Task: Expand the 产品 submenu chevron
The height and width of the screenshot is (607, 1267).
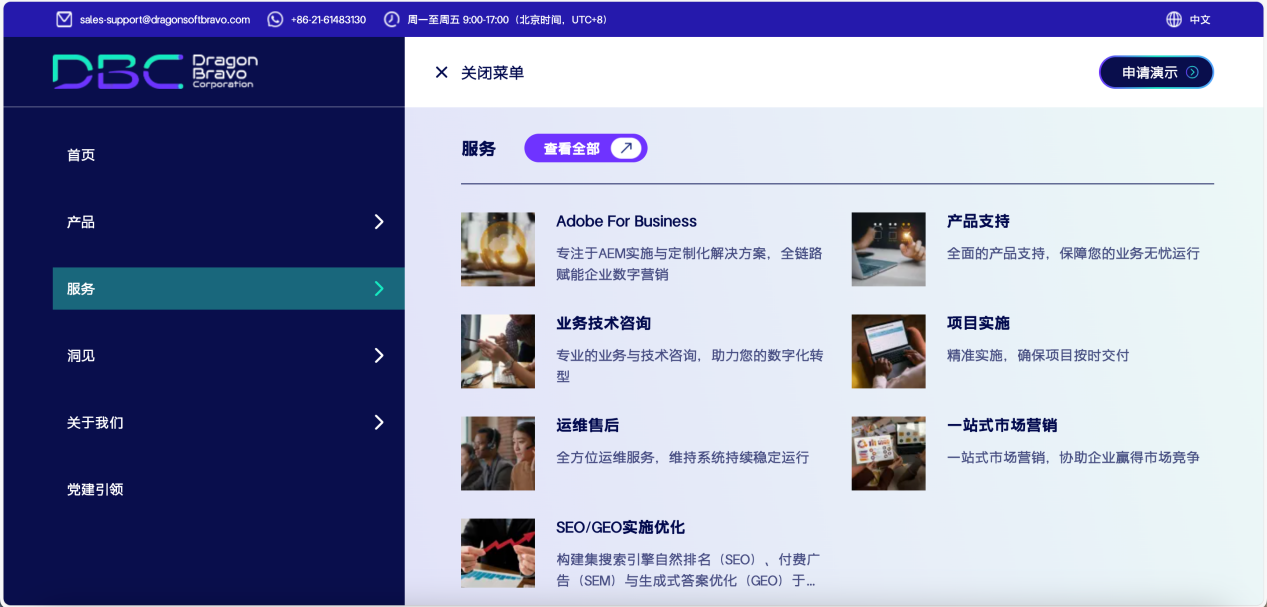Action: tap(378, 221)
